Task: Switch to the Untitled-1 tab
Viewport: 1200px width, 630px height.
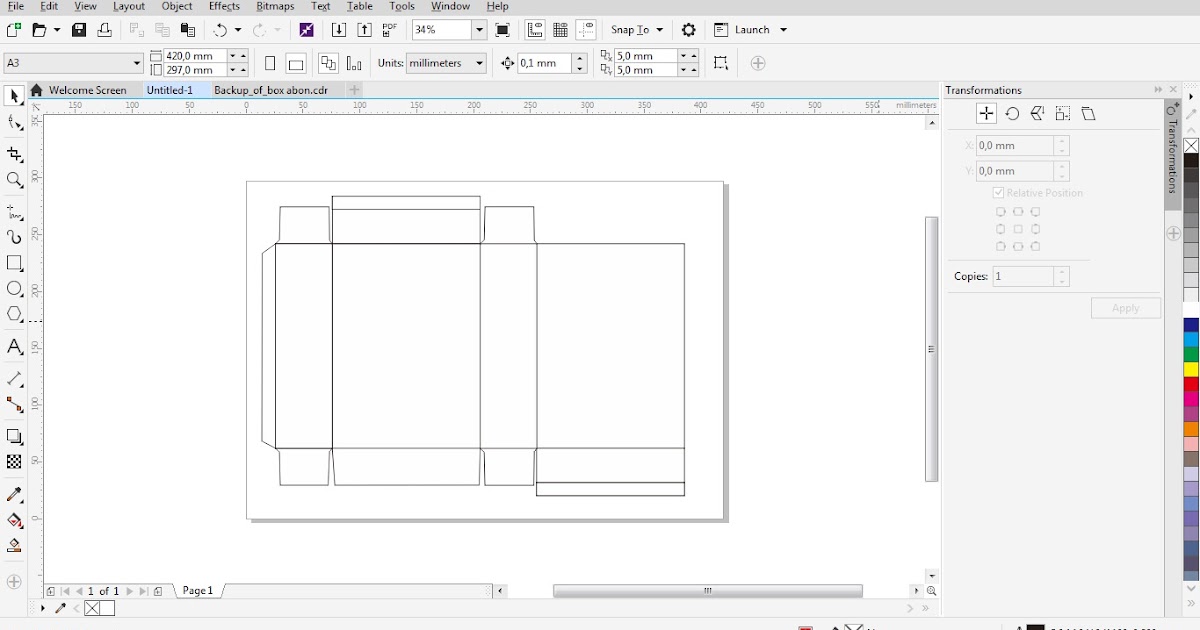Action: pyautogui.click(x=169, y=89)
